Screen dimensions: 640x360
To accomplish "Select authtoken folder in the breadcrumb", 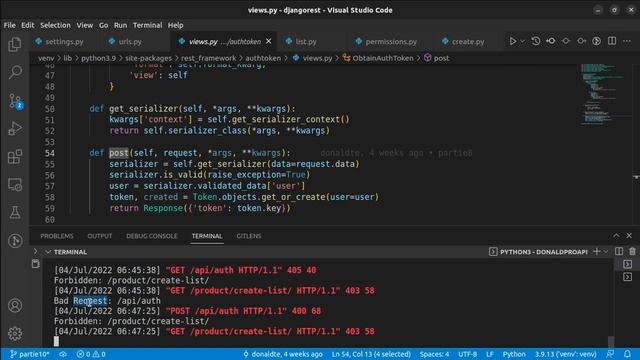I will pyautogui.click(x=263, y=58).
